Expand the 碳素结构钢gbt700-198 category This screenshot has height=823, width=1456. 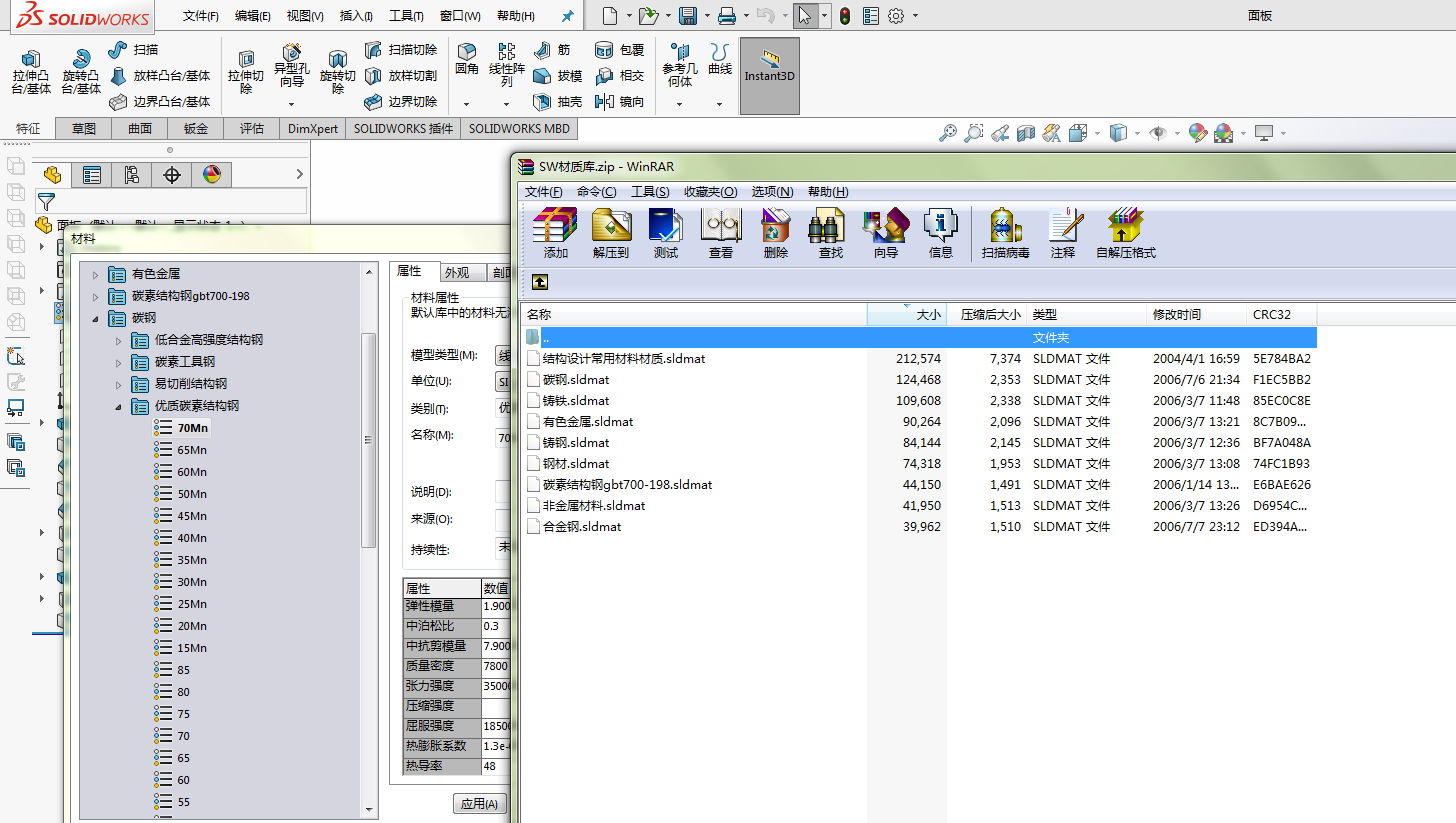pos(96,296)
